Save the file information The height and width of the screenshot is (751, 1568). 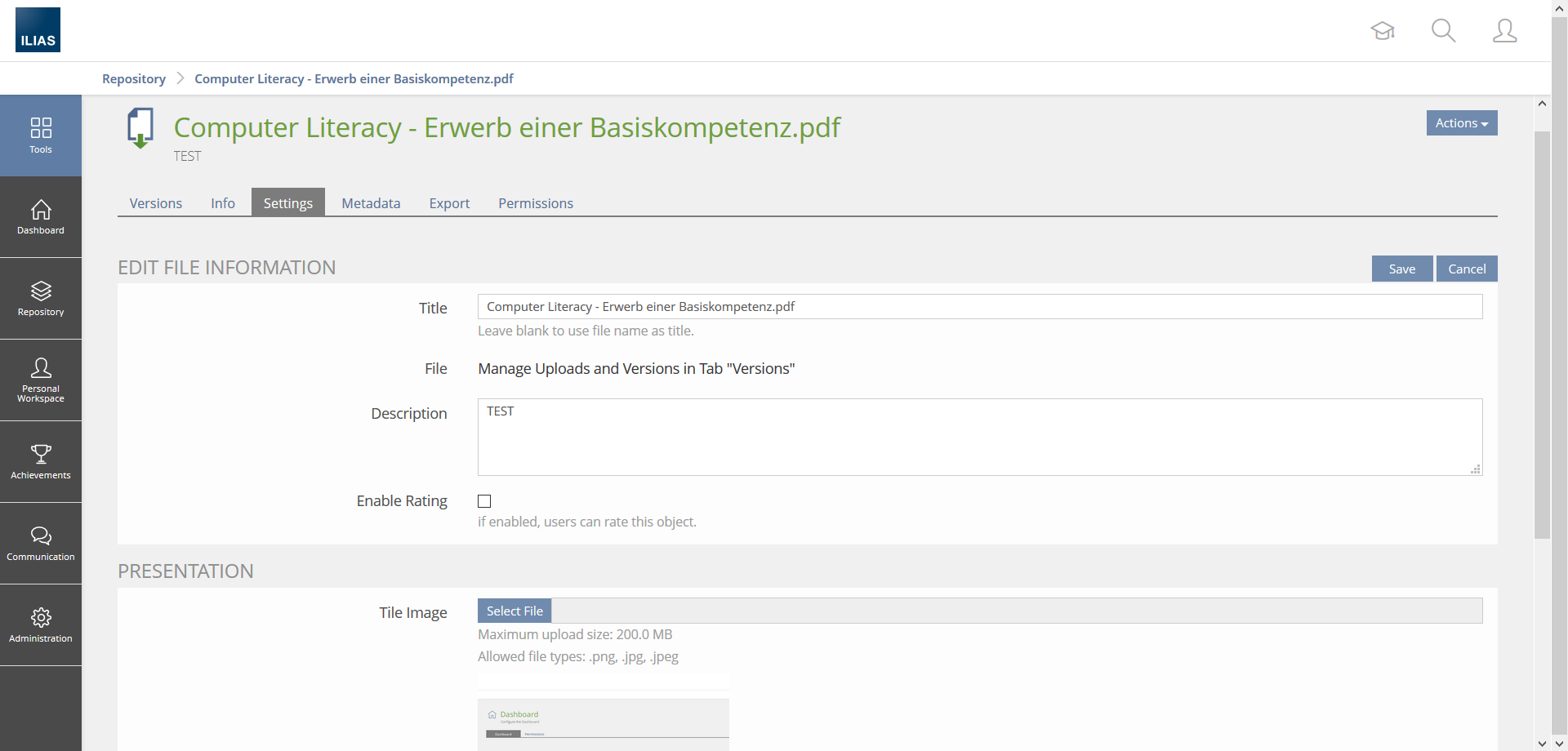pos(1401,269)
